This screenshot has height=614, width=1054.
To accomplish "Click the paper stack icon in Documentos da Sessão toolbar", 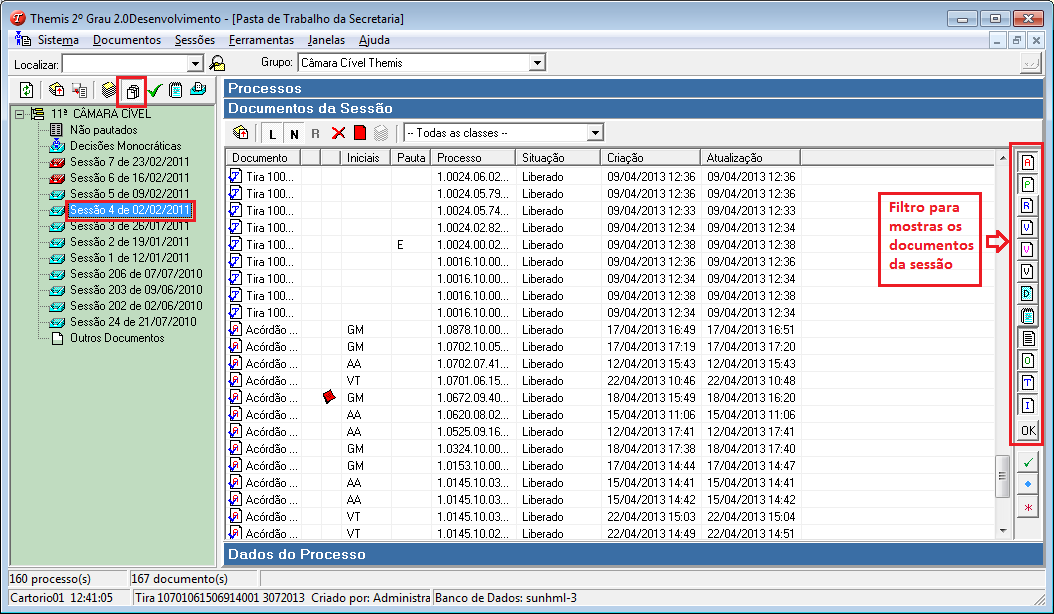I will click(x=241, y=133).
